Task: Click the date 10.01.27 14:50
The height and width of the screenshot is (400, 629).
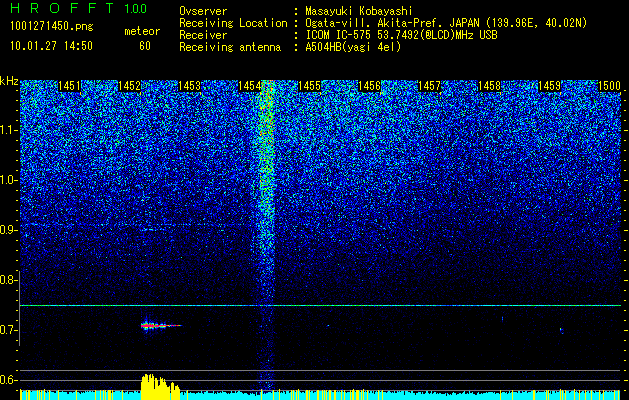Action: pos(51,46)
